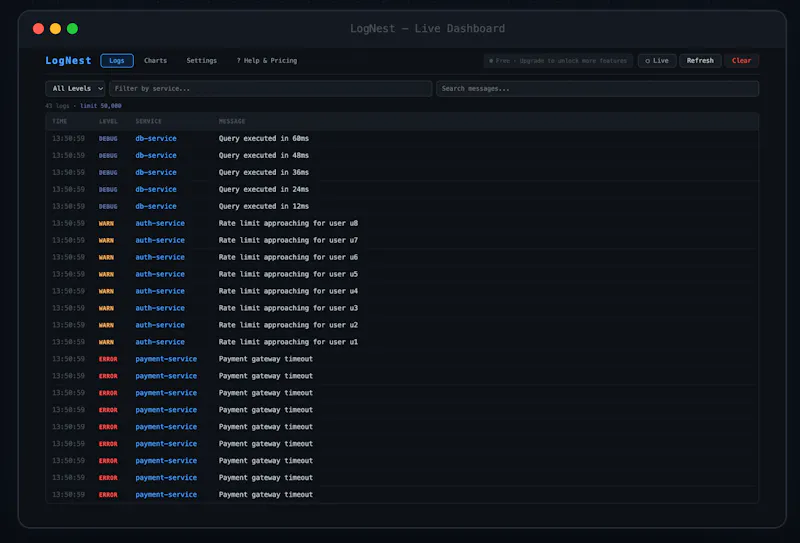The image size is (800, 543).
Task: Click timestamp of the user u6 row
Action: (68, 257)
